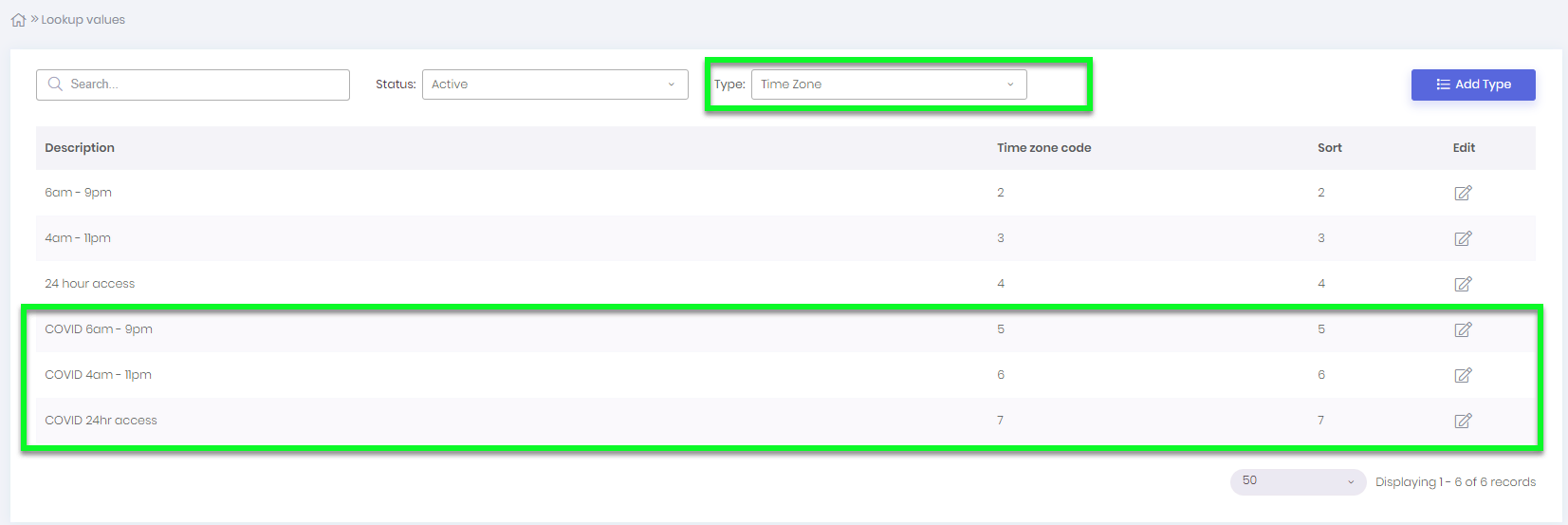The width and height of the screenshot is (1568, 525).
Task: Click into the Search input field
Action: (204, 84)
